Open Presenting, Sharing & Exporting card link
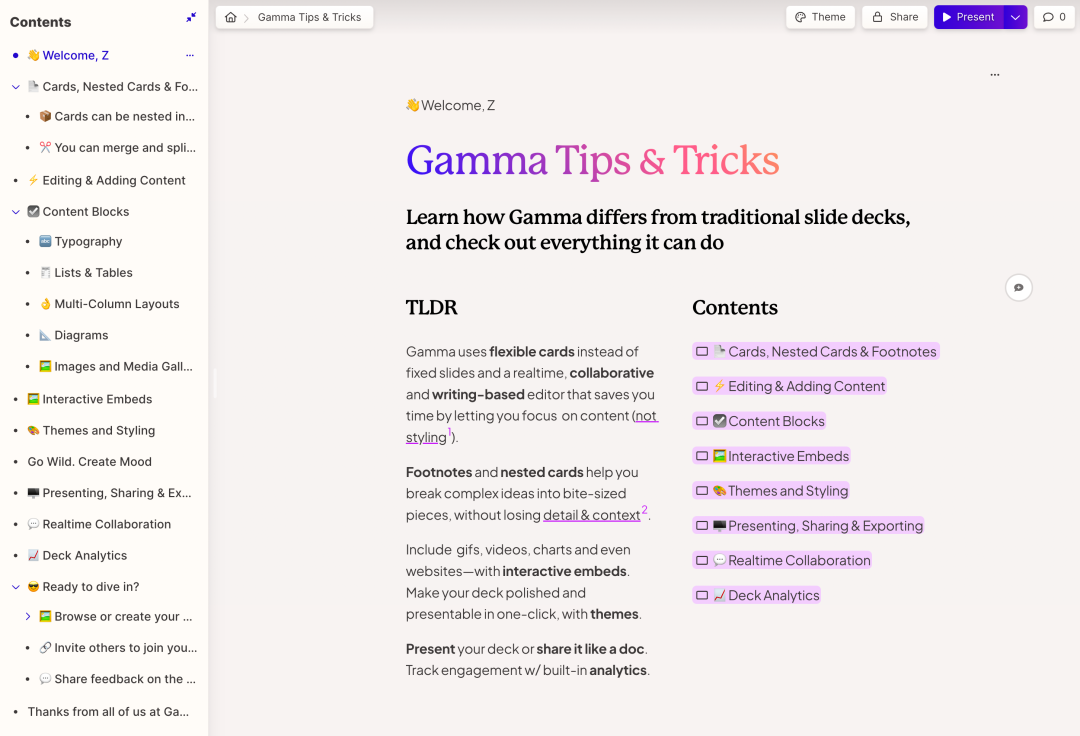This screenshot has height=736, width=1080. pos(808,526)
